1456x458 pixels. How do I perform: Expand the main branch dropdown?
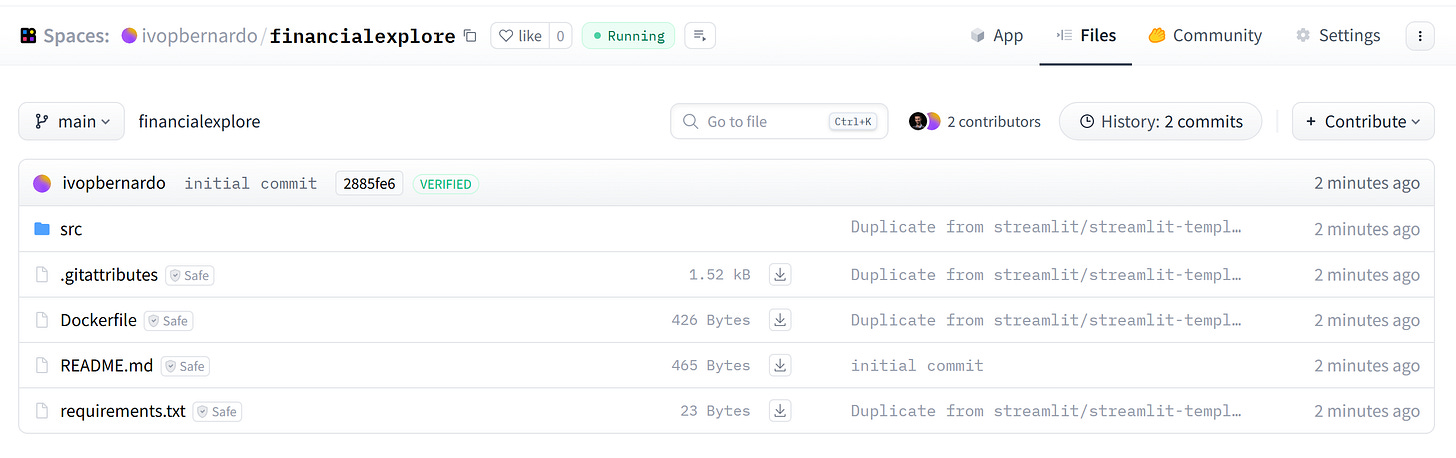tap(71, 121)
